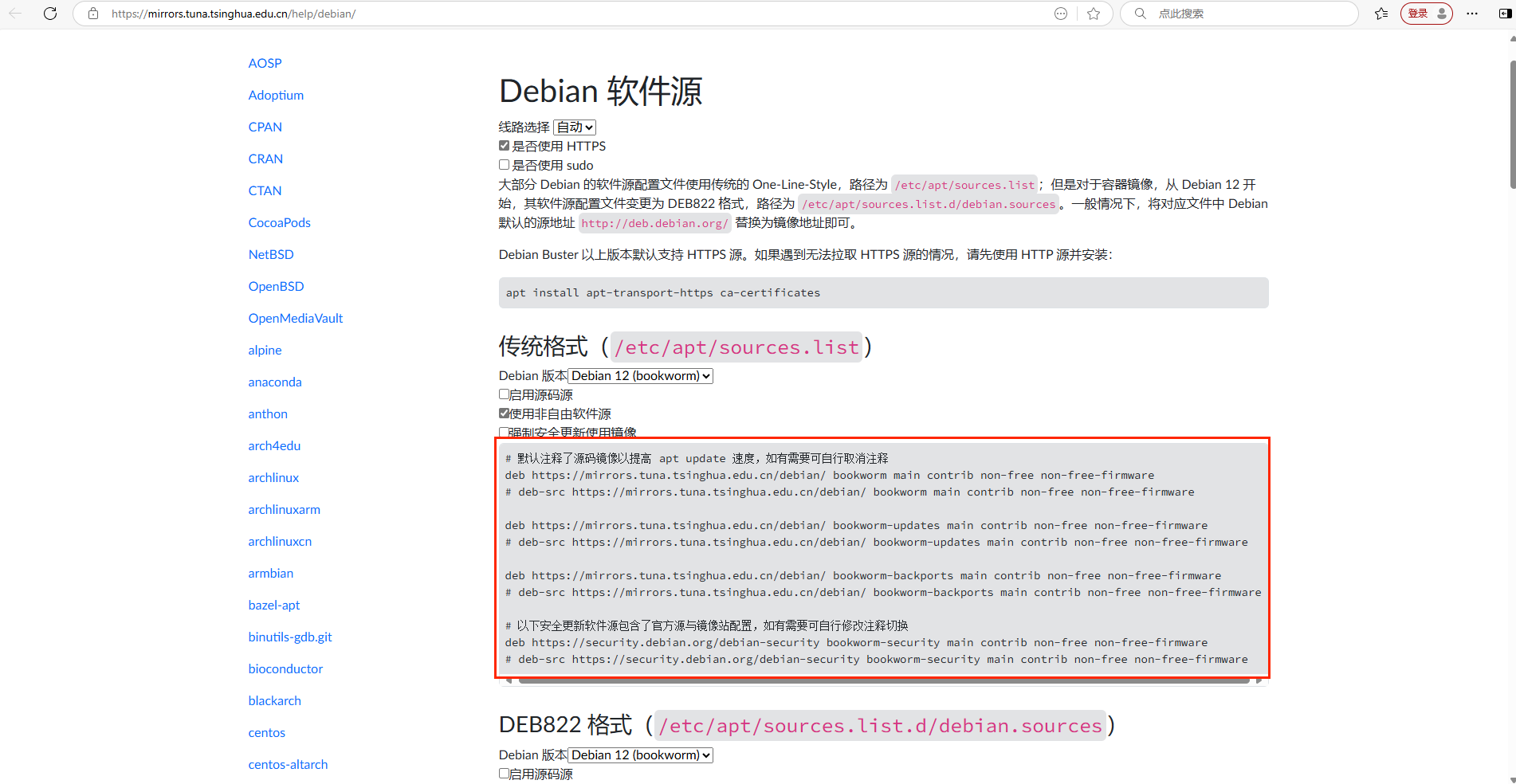Enable 启用源码源 under DEB822 格式
This screenshot has width=1516, height=784.
click(504, 774)
